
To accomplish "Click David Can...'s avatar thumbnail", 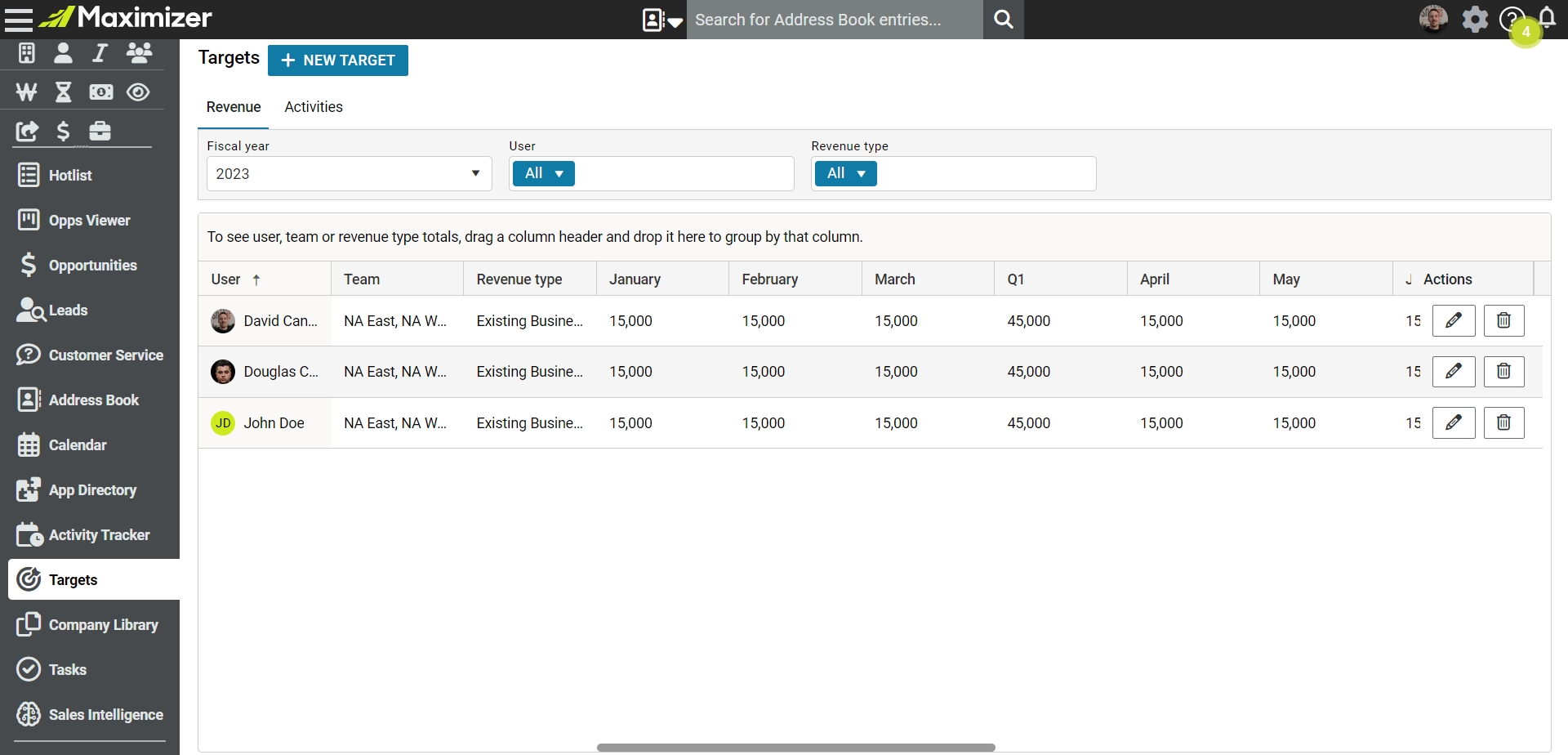I will click(223, 321).
